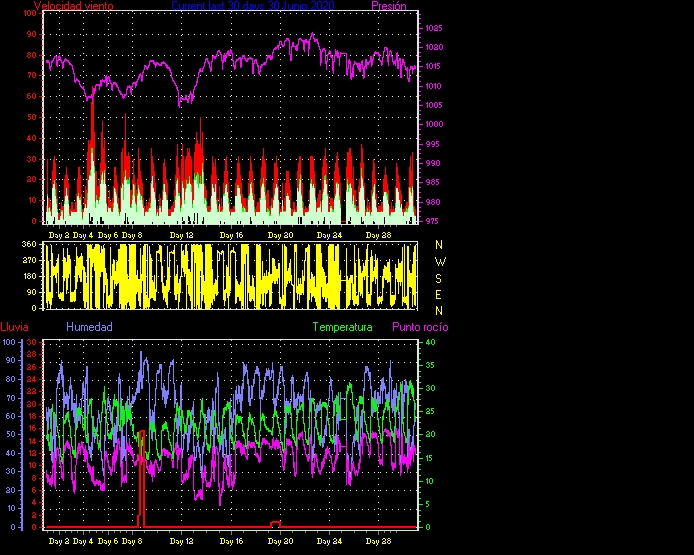
Task: Click the 975 pressure axis value
Action: (x=434, y=221)
